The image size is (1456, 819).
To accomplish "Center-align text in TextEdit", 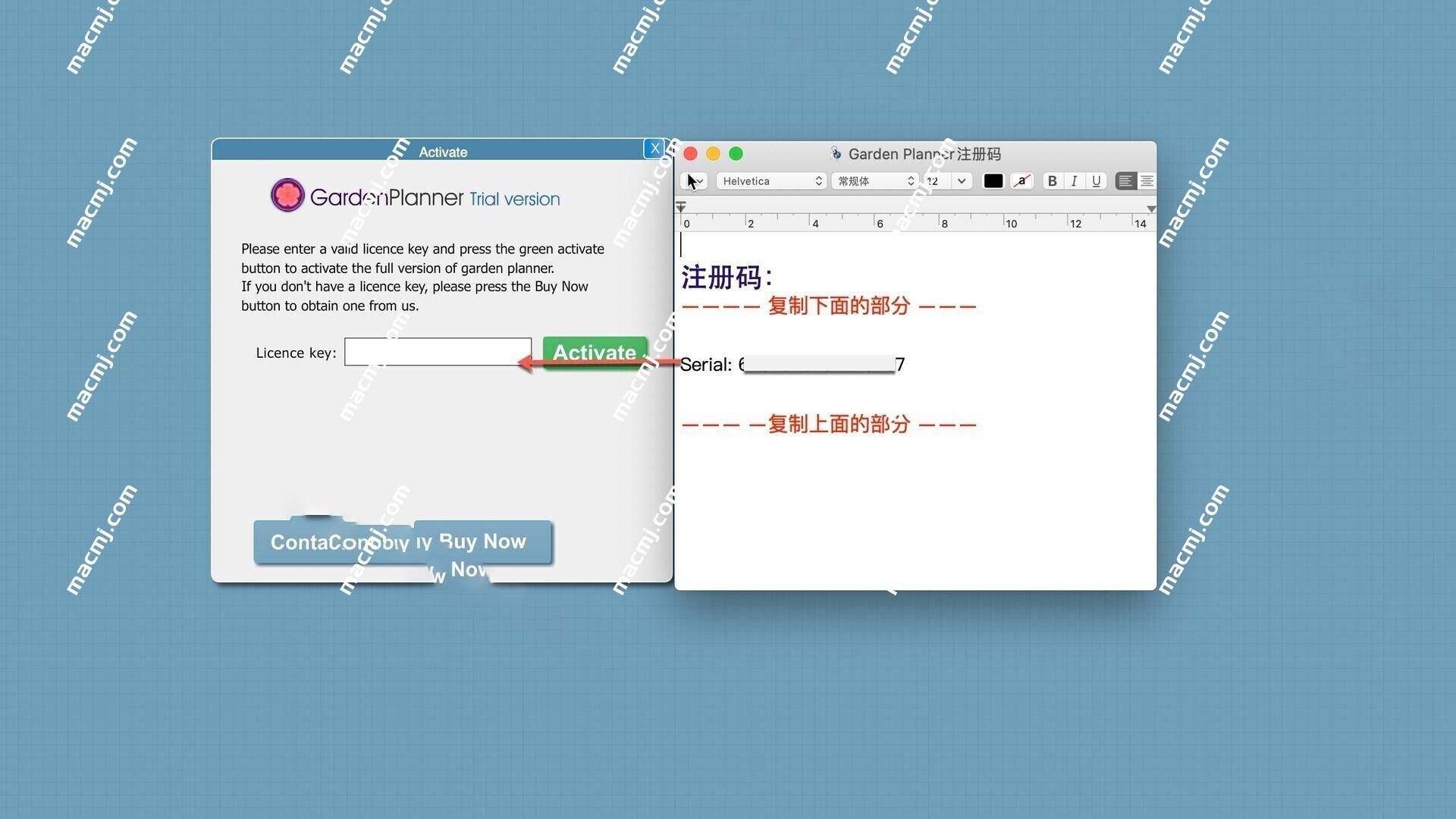I will pyautogui.click(x=1147, y=181).
